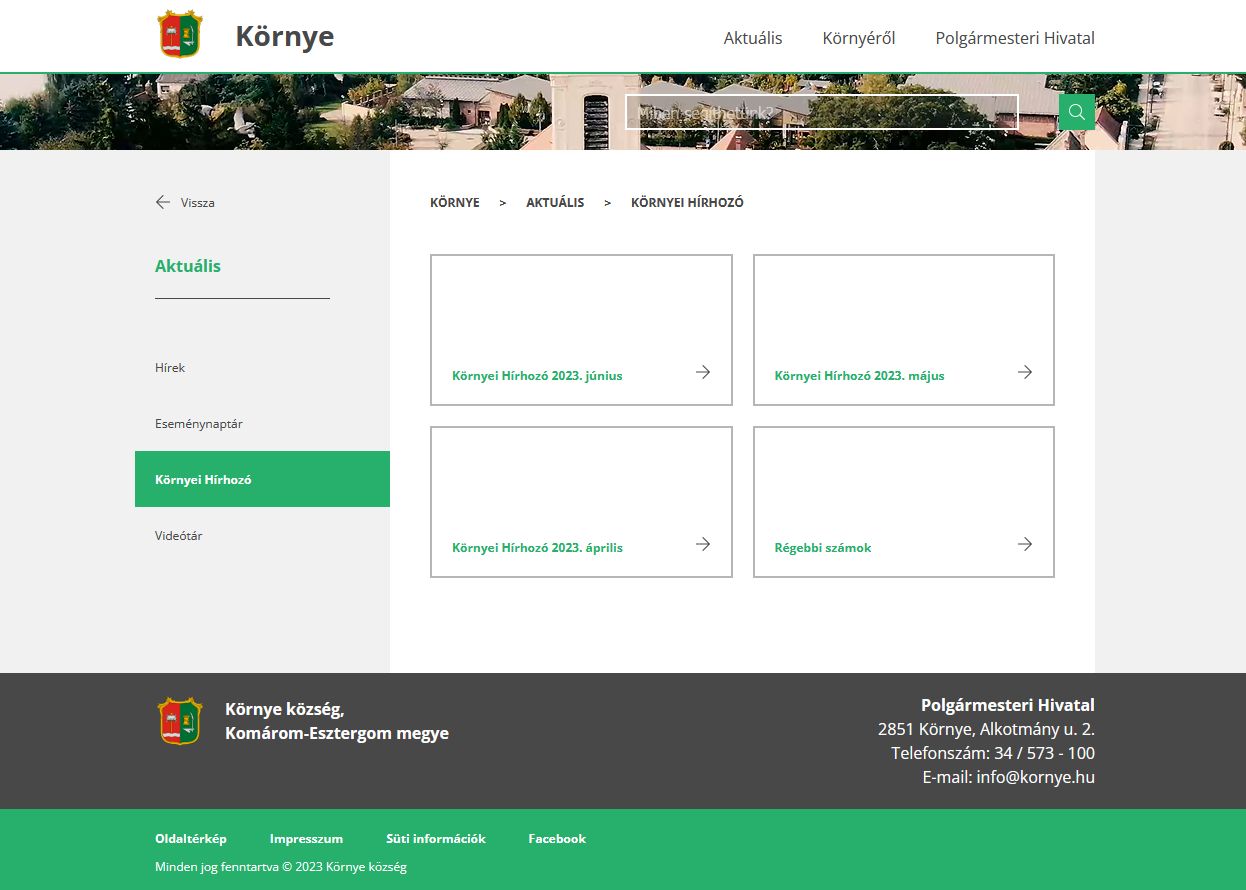Image resolution: width=1246 pixels, height=890 pixels.
Task: Click the Aktuális sidebar heading
Action: [188, 266]
